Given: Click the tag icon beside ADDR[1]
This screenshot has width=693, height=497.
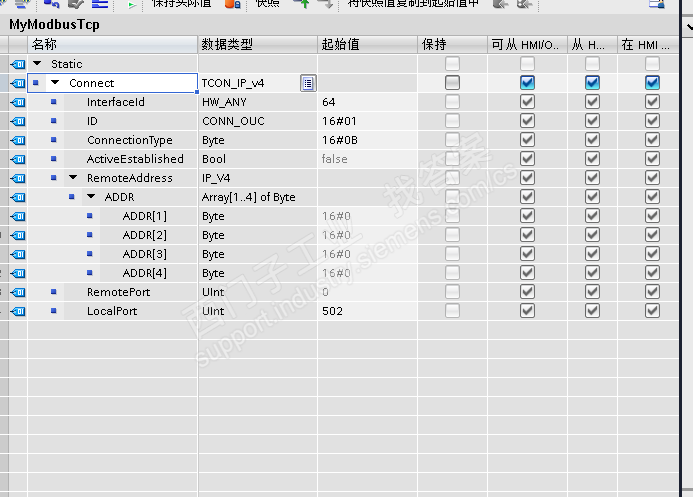Looking at the screenshot, I should click(18, 216).
